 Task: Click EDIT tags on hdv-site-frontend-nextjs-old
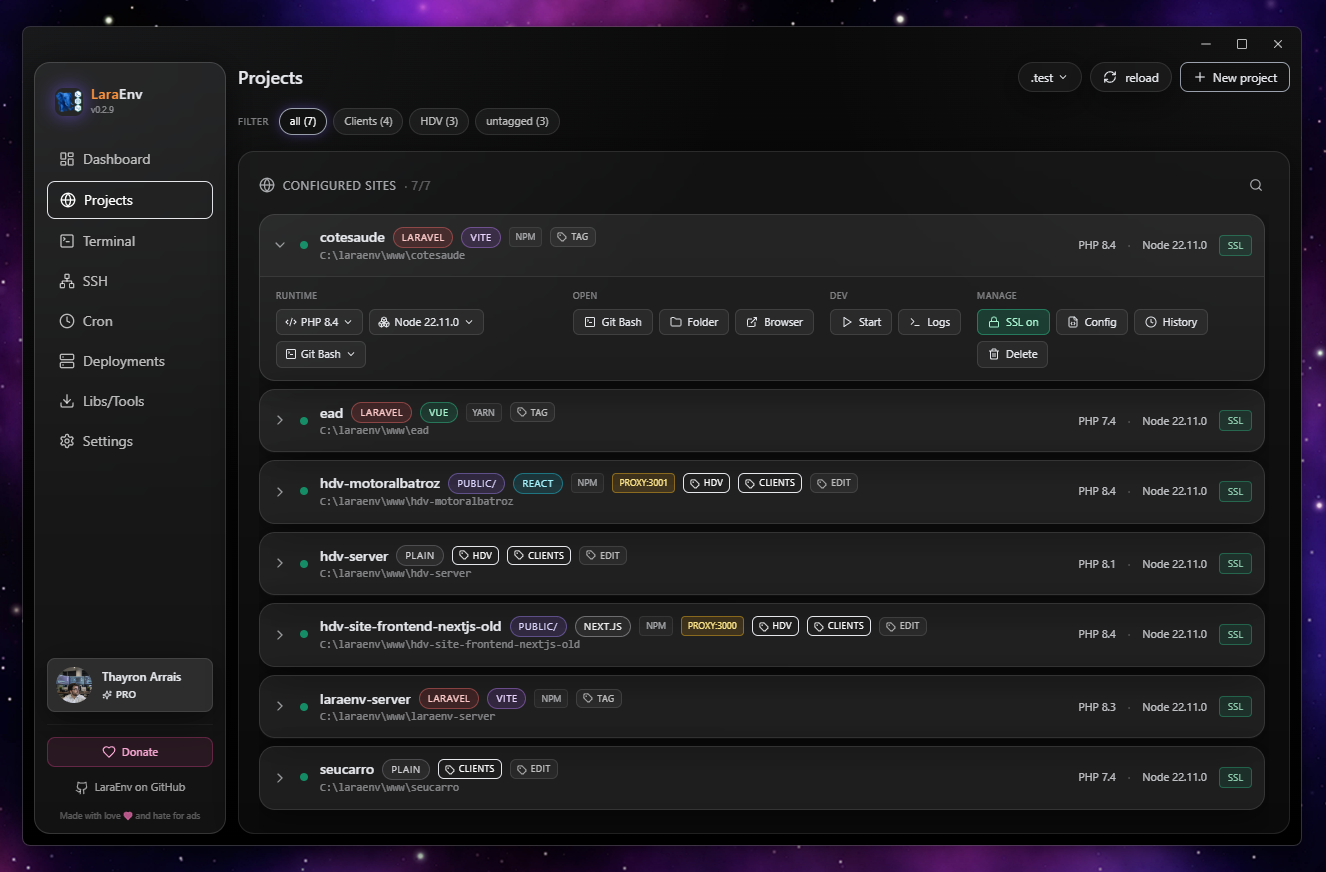(x=903, y=626)
